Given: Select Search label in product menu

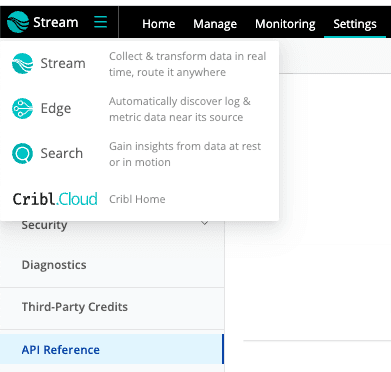Looking at the screenshot, I should tap(62, 153).
